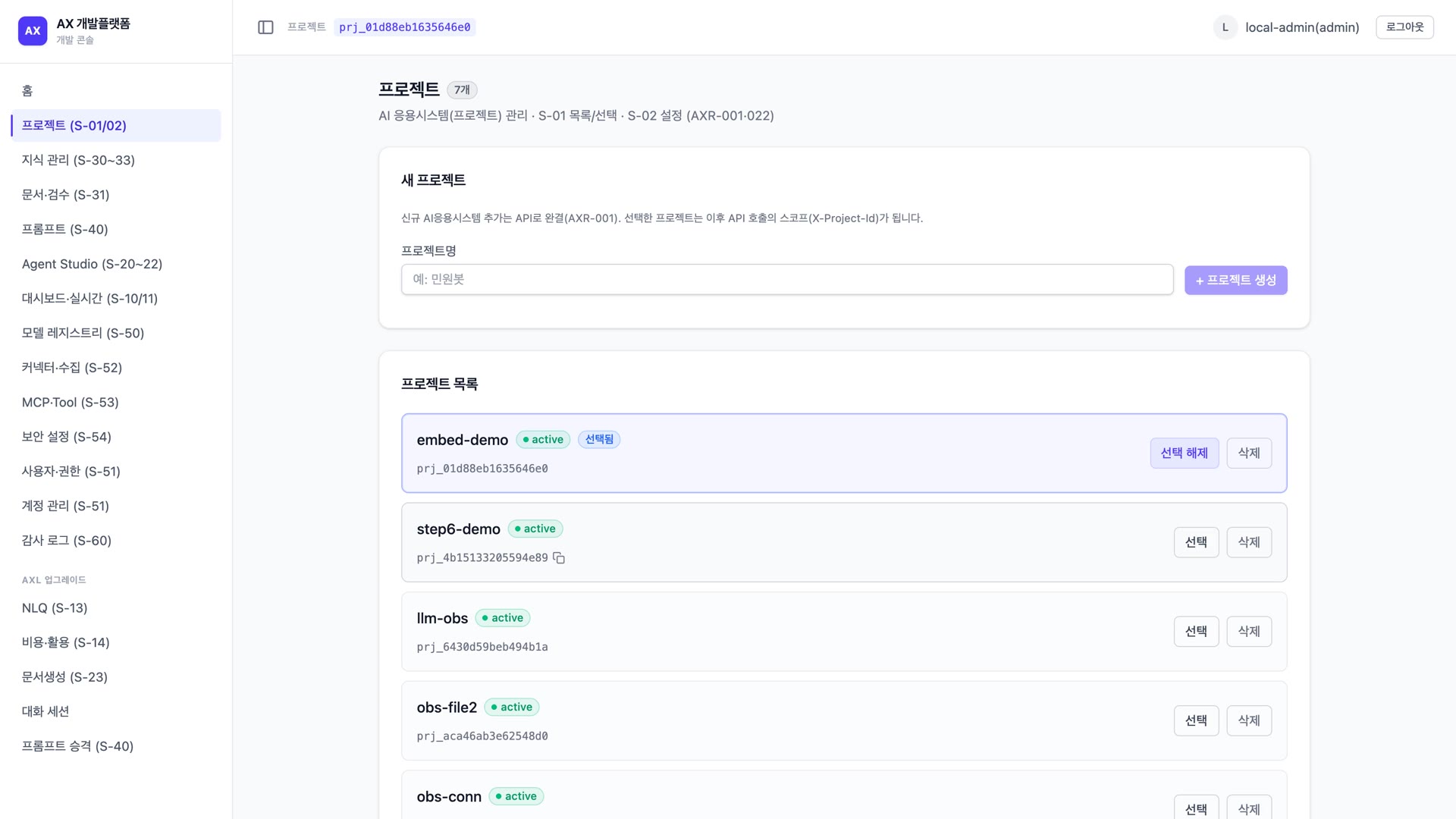Click 선택 해제 for embed-demo
The image size is (1456, 819).
point(1184,453)
